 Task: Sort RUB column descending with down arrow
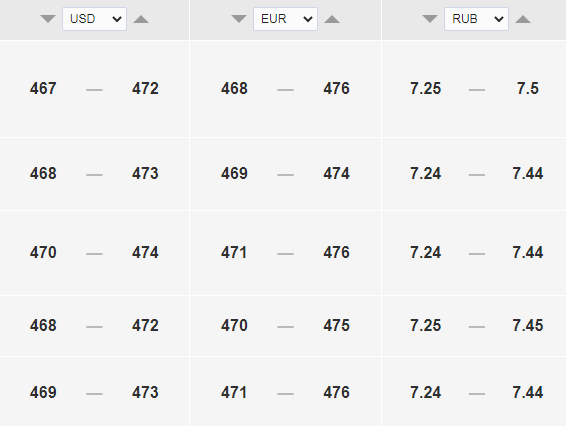click(x=430, y=19)
